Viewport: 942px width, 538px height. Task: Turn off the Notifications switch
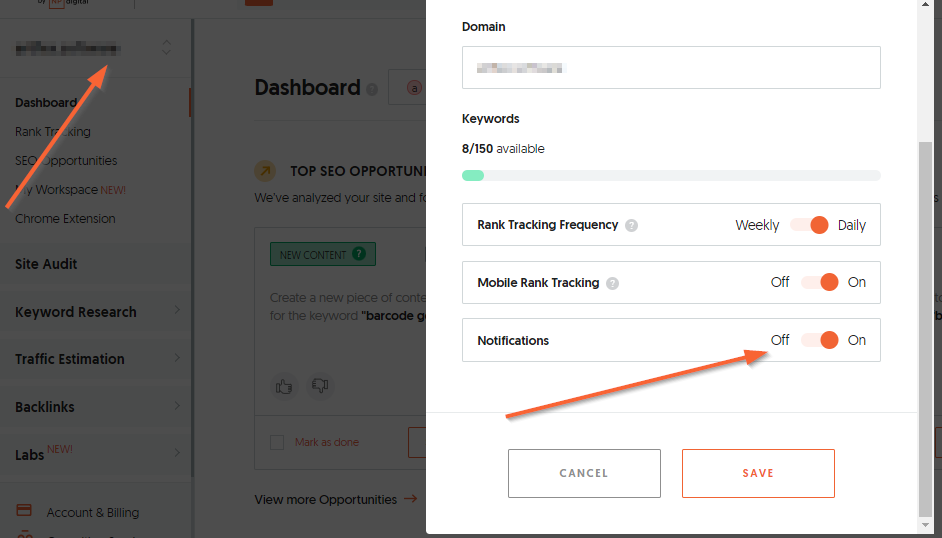(x=819, y=340)
